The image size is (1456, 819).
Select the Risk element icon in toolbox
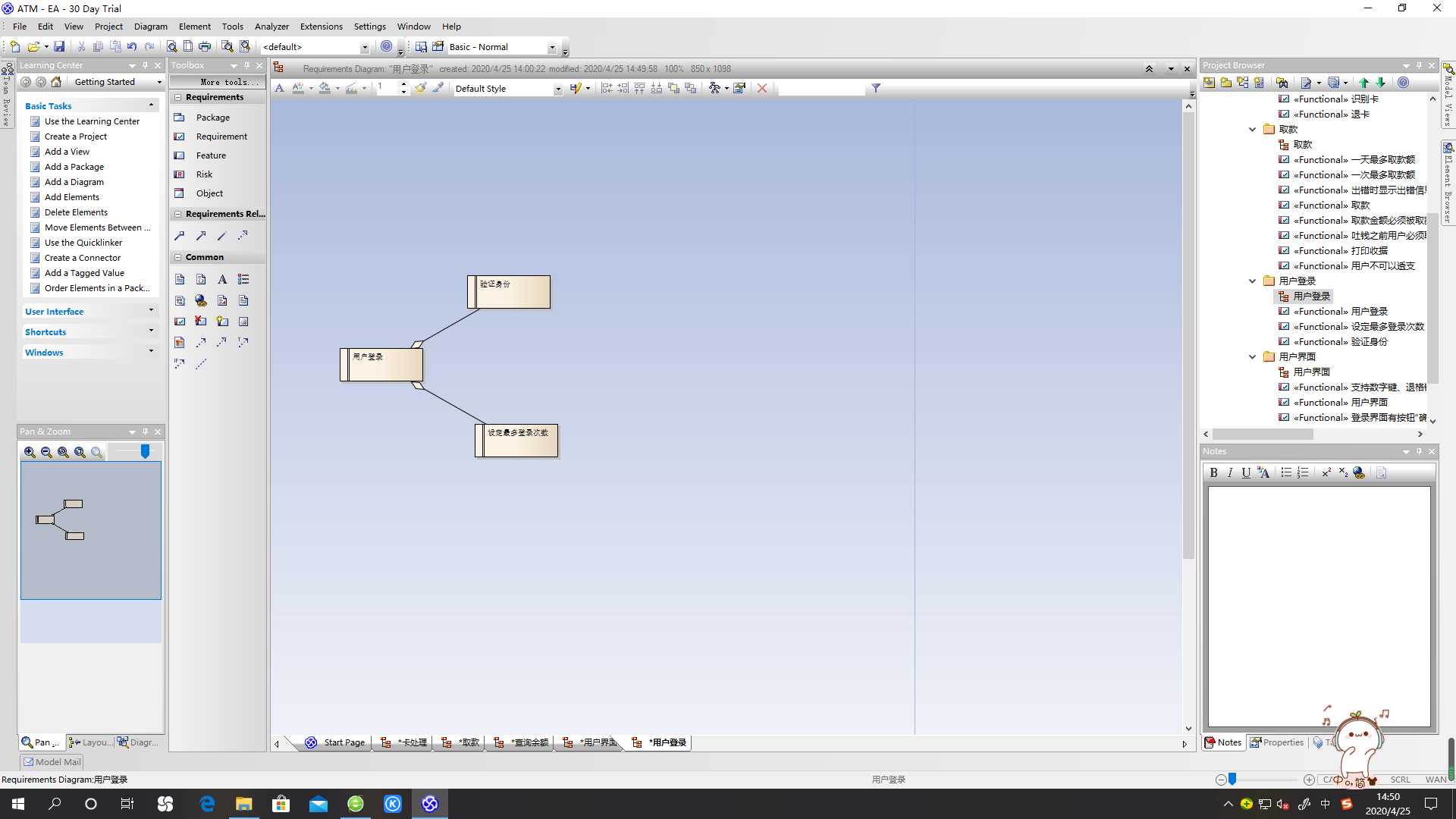pyautogui.click(x=180, y=174)
